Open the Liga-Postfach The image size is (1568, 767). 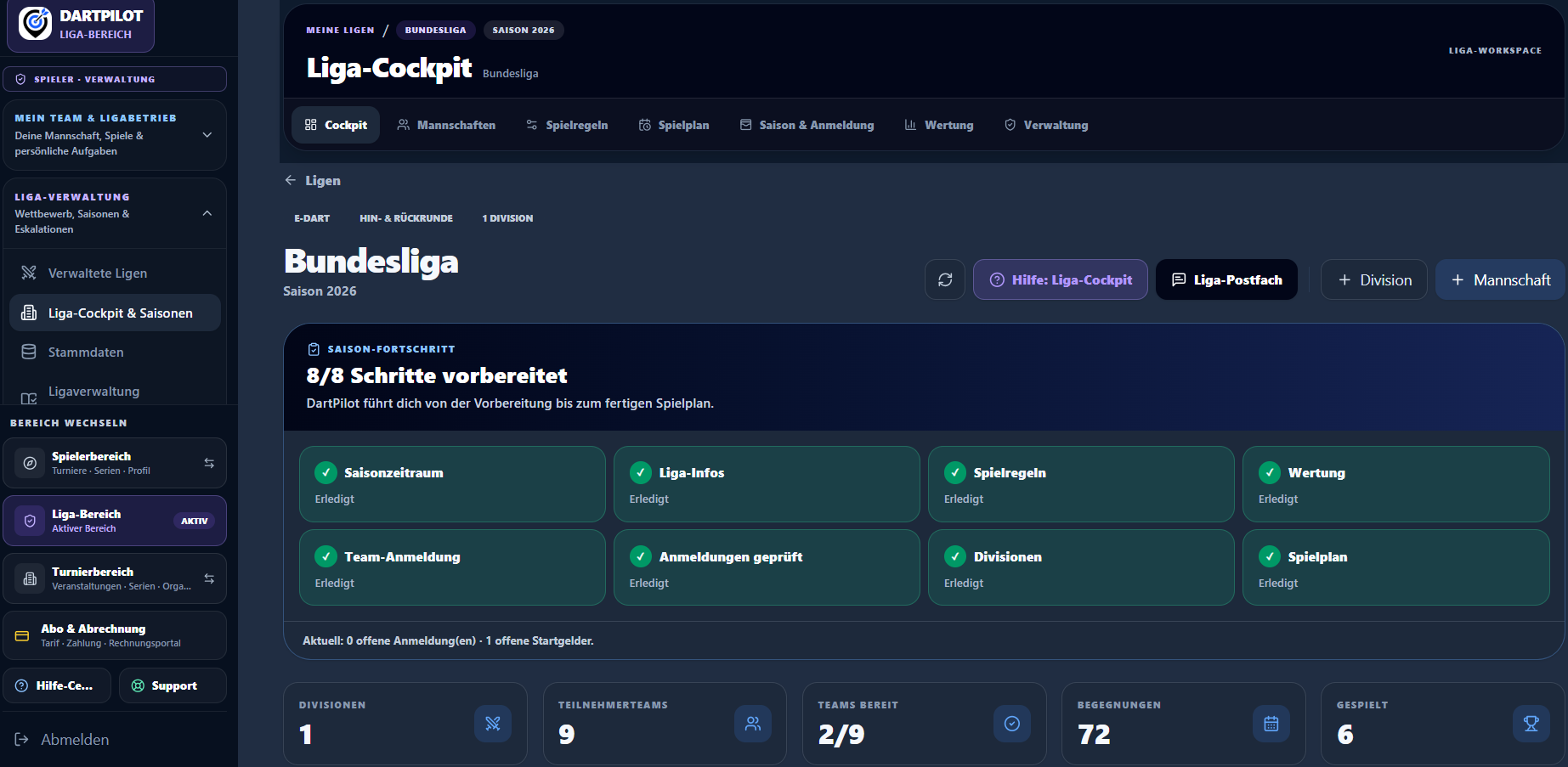click(x=1226, y=279)
